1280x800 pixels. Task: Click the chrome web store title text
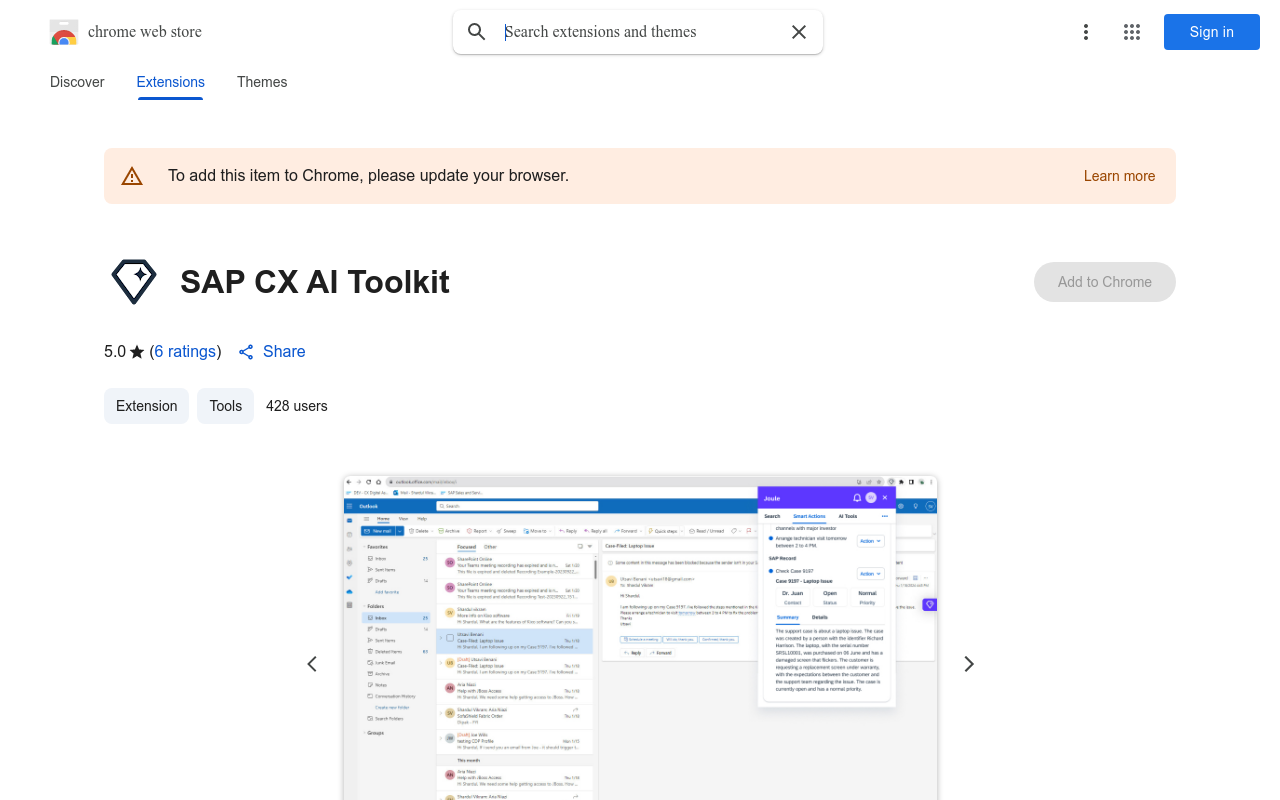(x=145, y=32)
